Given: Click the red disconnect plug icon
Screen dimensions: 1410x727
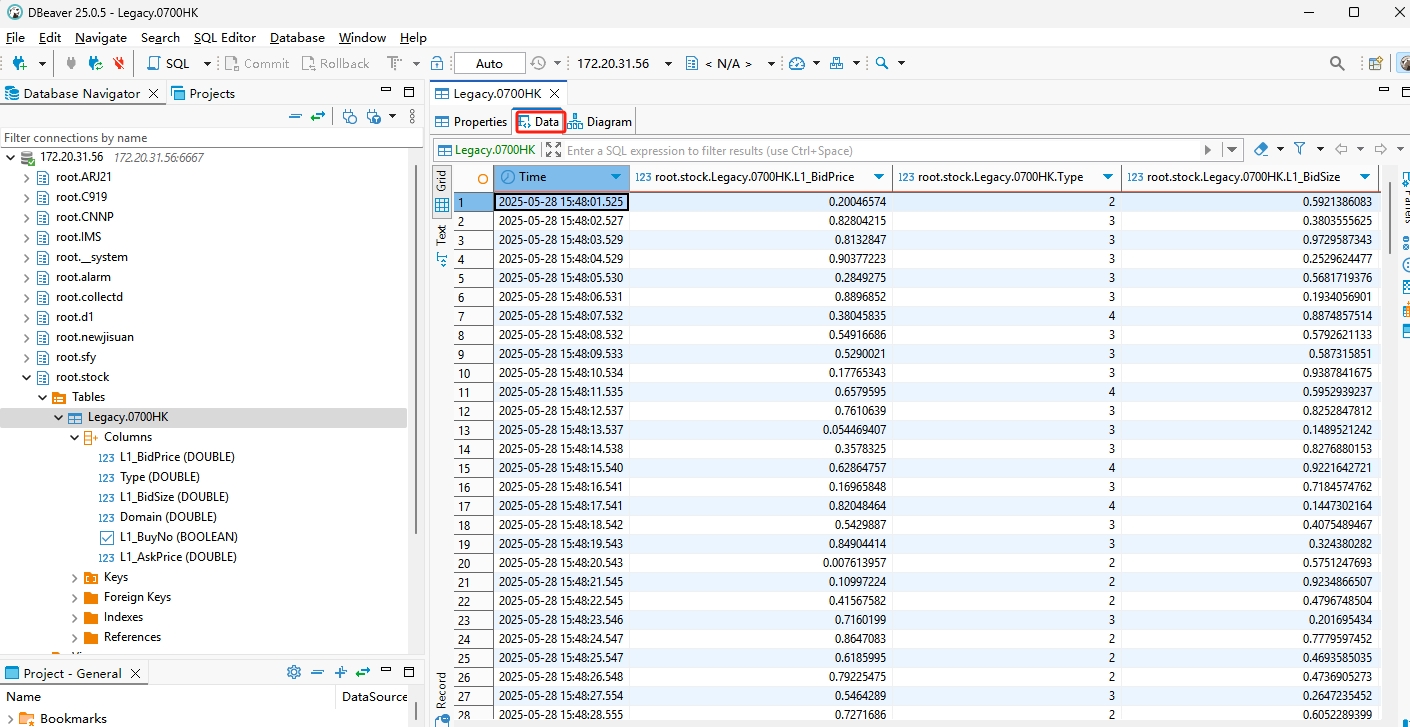Looking at the screenshot, I should click(x=119, y=63).
